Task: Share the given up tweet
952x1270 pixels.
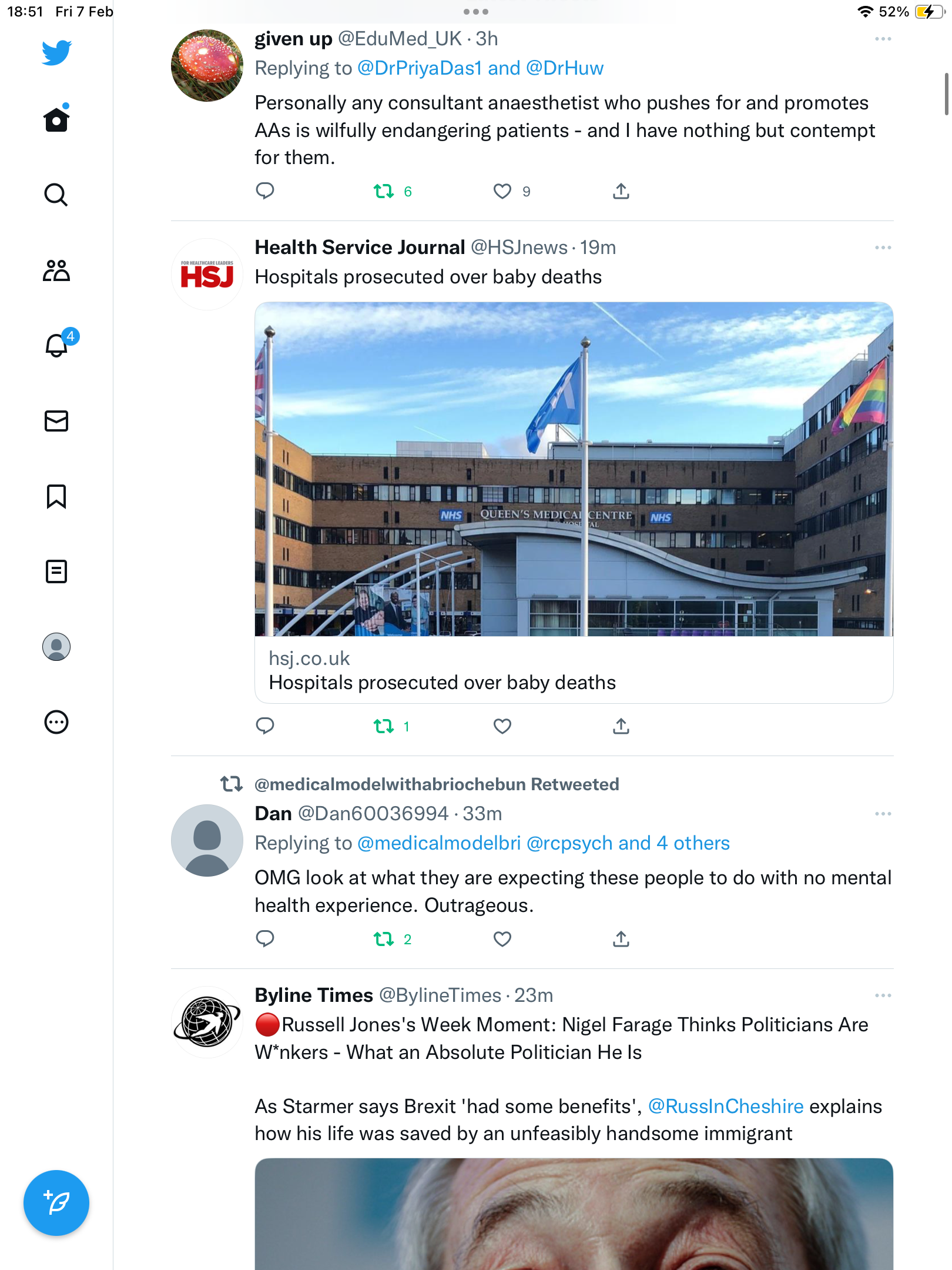Action: (x=621, y=191)
